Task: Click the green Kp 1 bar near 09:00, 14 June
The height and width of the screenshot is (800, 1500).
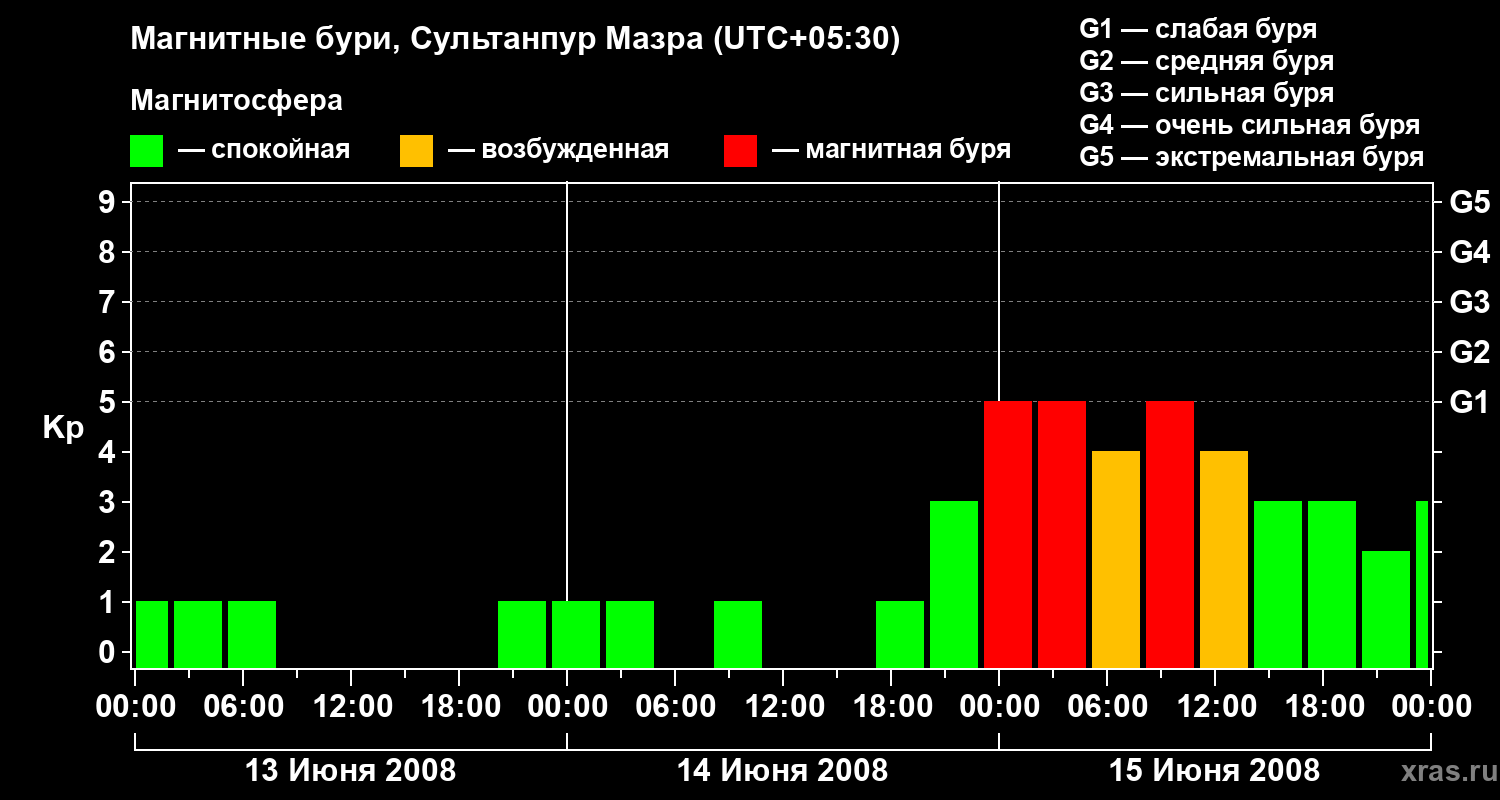Action: pyautogui.click(x=738, y=635)
